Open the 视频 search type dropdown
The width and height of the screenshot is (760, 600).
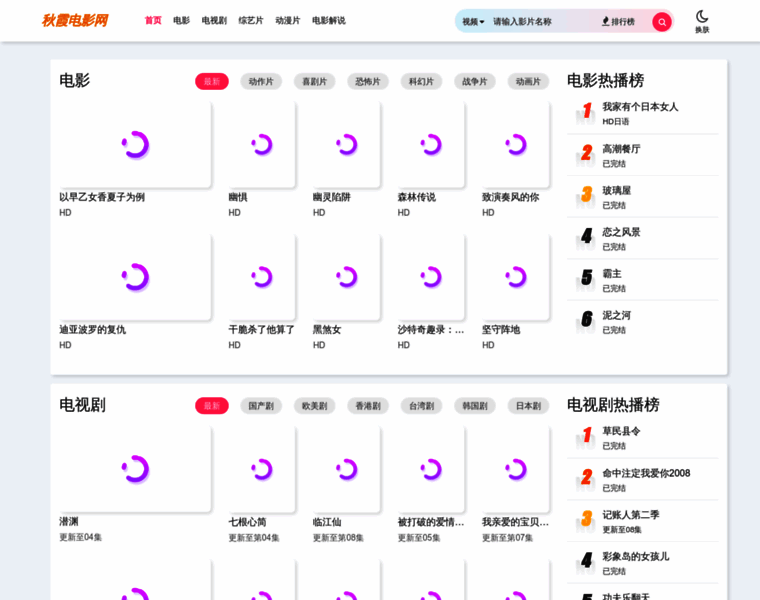pyautogui.click(x=473, y=22)
